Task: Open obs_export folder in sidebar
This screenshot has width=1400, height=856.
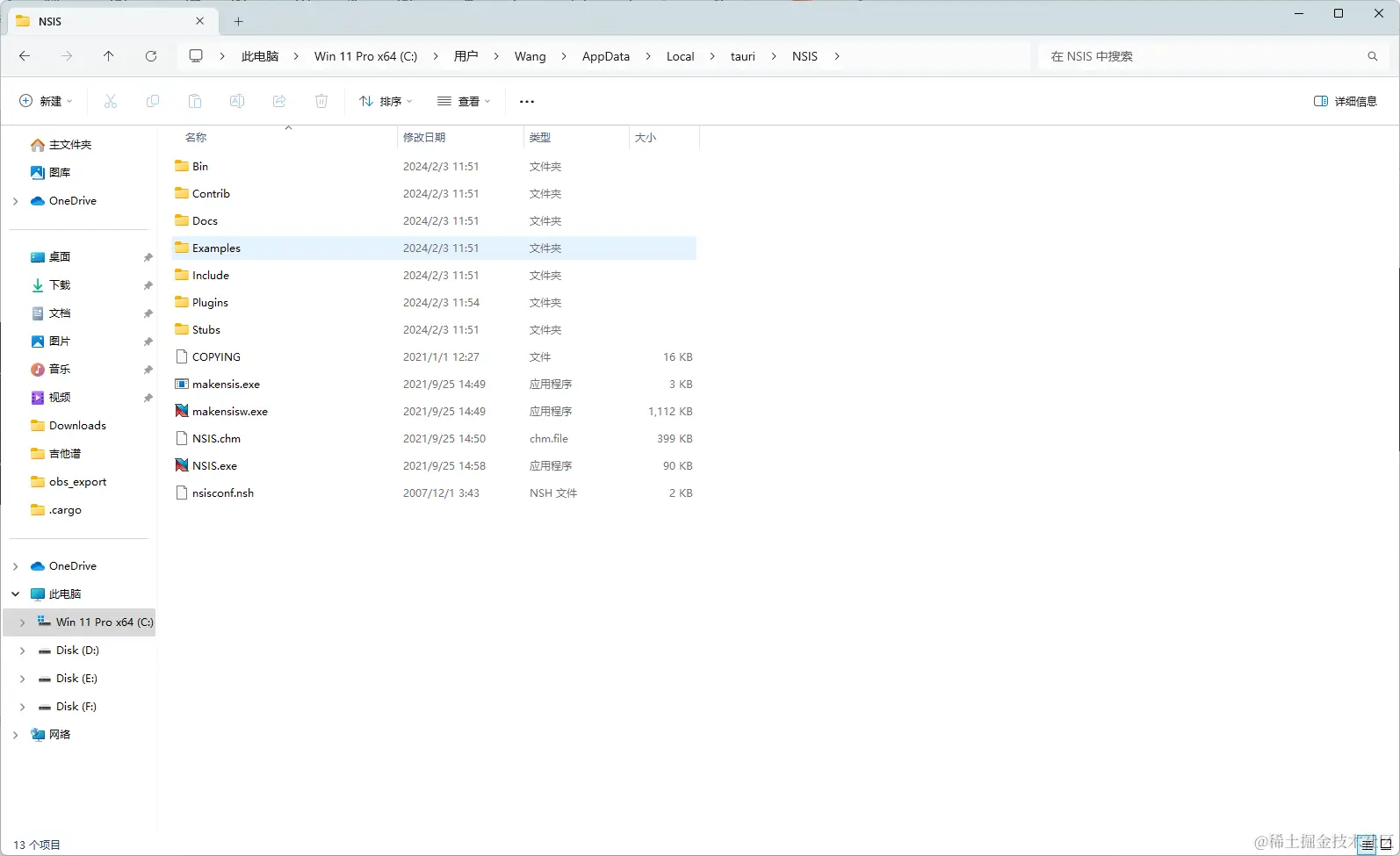Action: (77, 482)
